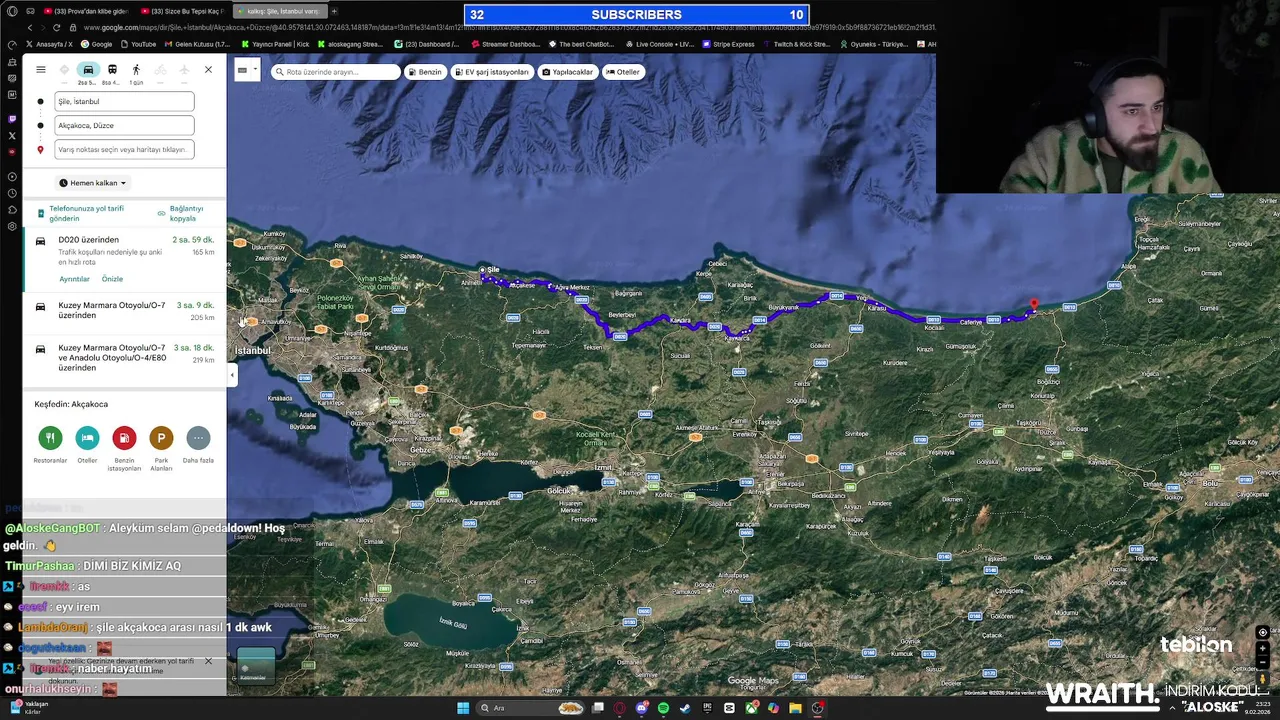Open the Stripe Express bookmark
The height and width of the screenshot is (720, 1280).
(729, 44)
